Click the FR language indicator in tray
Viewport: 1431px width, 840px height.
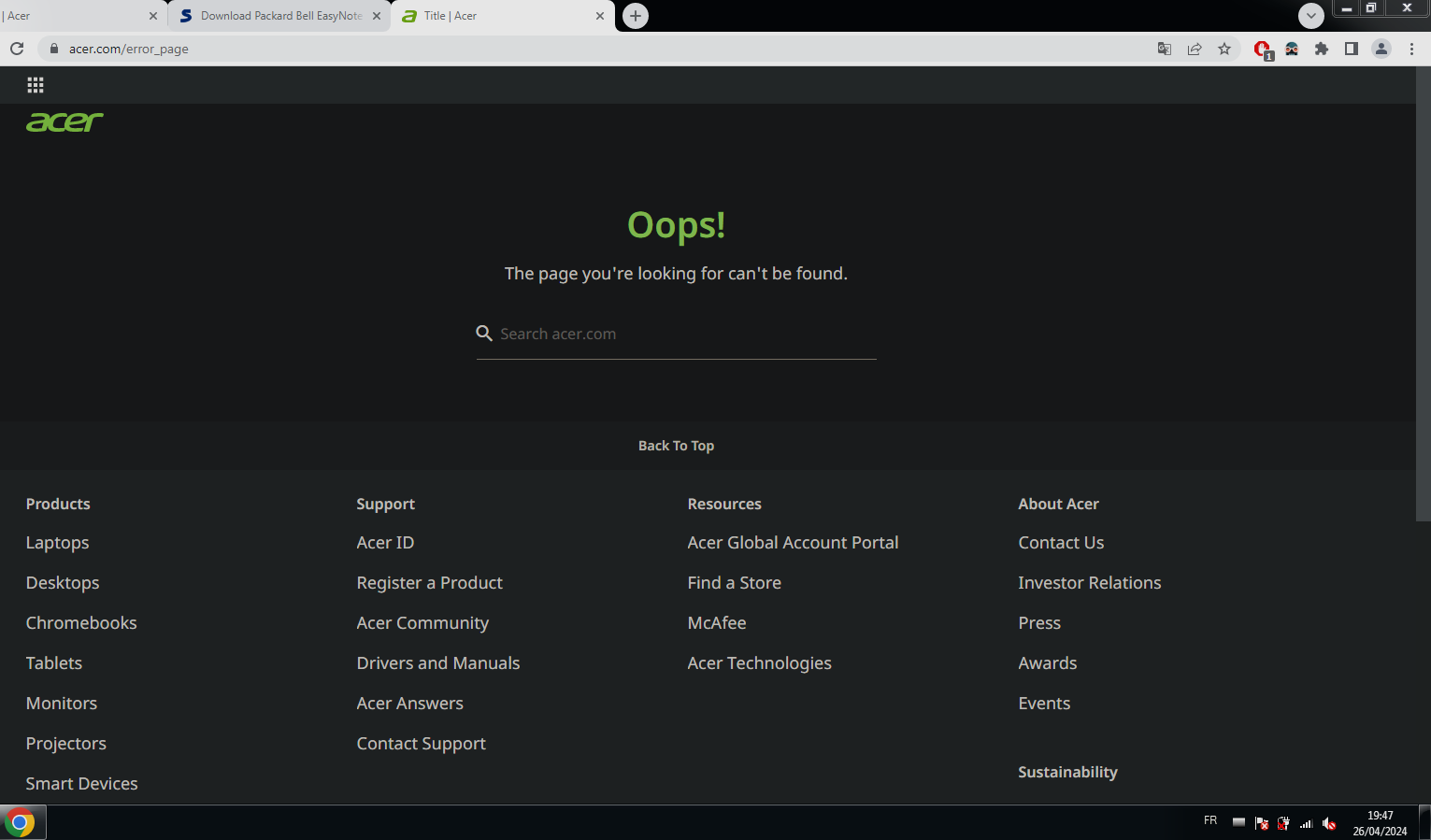(1210, 820)
